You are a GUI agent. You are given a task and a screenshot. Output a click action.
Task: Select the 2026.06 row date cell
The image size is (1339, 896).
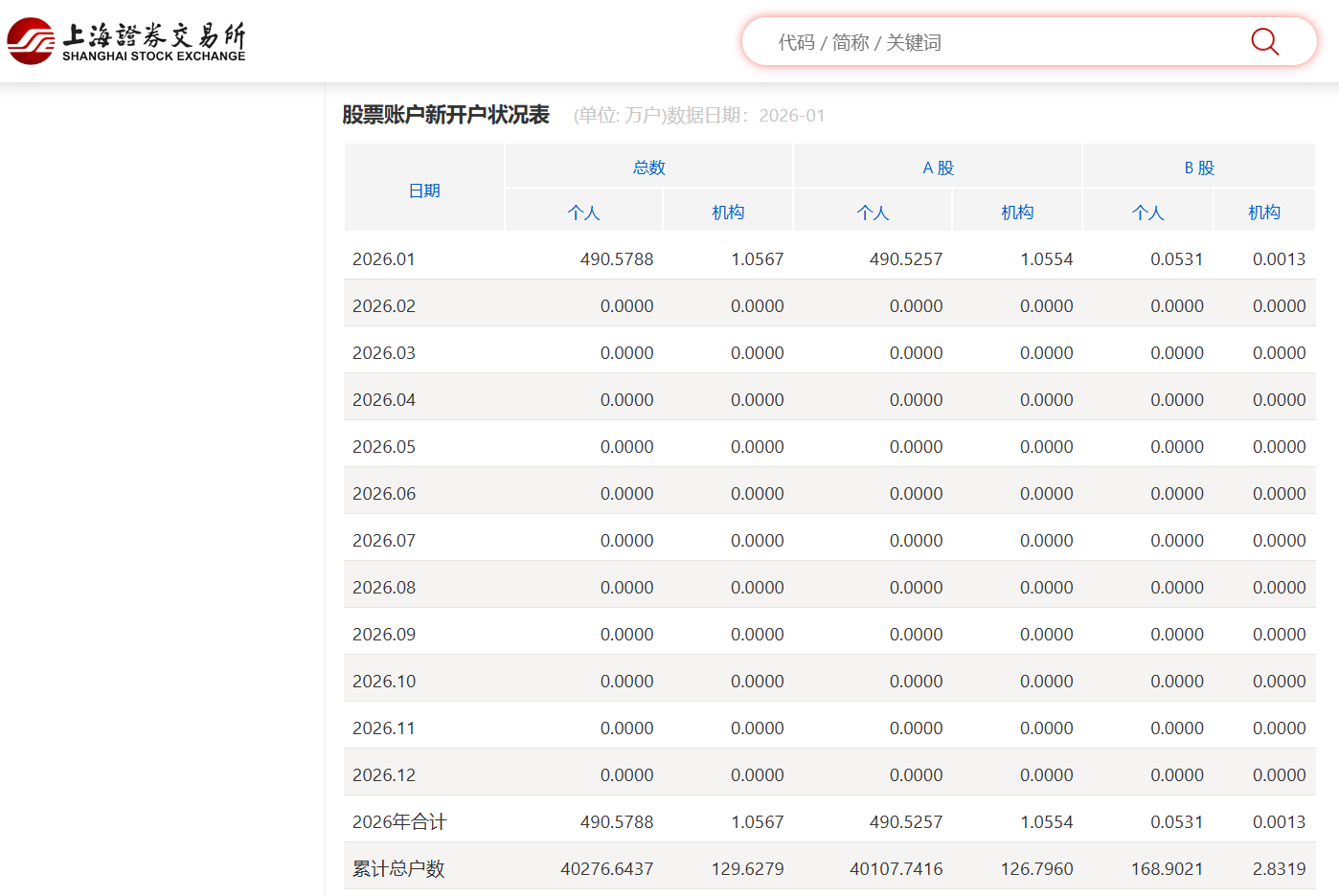coord(384,494)
